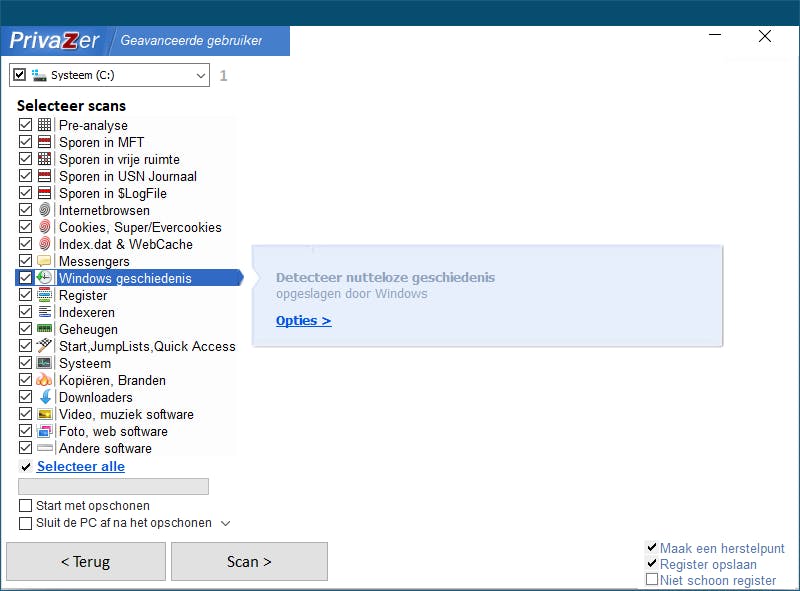Screen dimensions: 800x591
Task: Toggle the Downloaders checkbox
Action: click(25, 397)
